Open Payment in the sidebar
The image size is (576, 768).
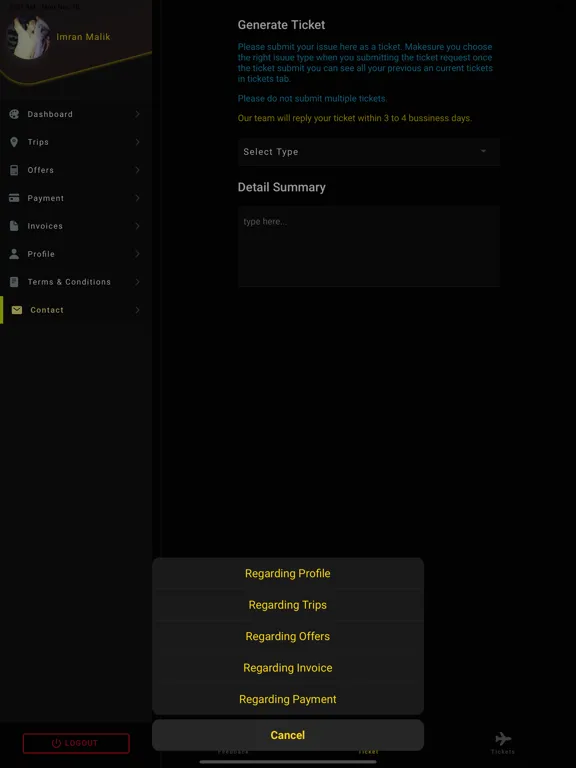(x=76, y=198)
